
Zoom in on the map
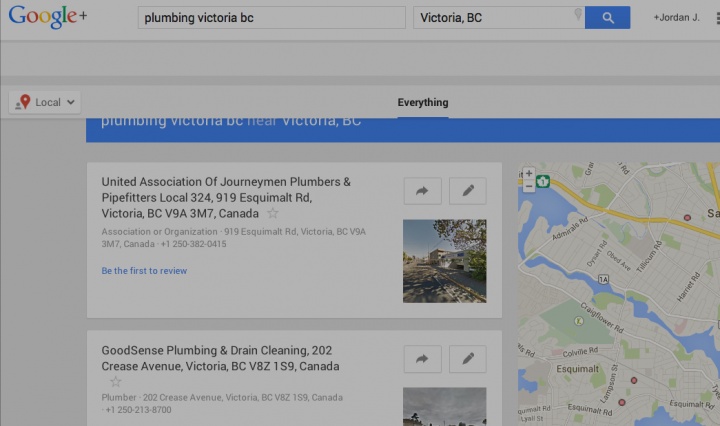tap(529, 174)
